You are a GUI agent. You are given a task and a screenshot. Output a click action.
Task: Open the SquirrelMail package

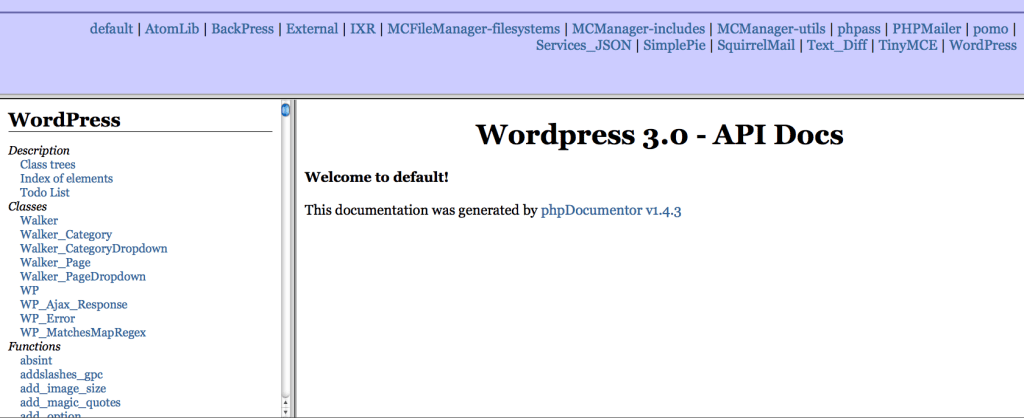click(x=756, y=45)
